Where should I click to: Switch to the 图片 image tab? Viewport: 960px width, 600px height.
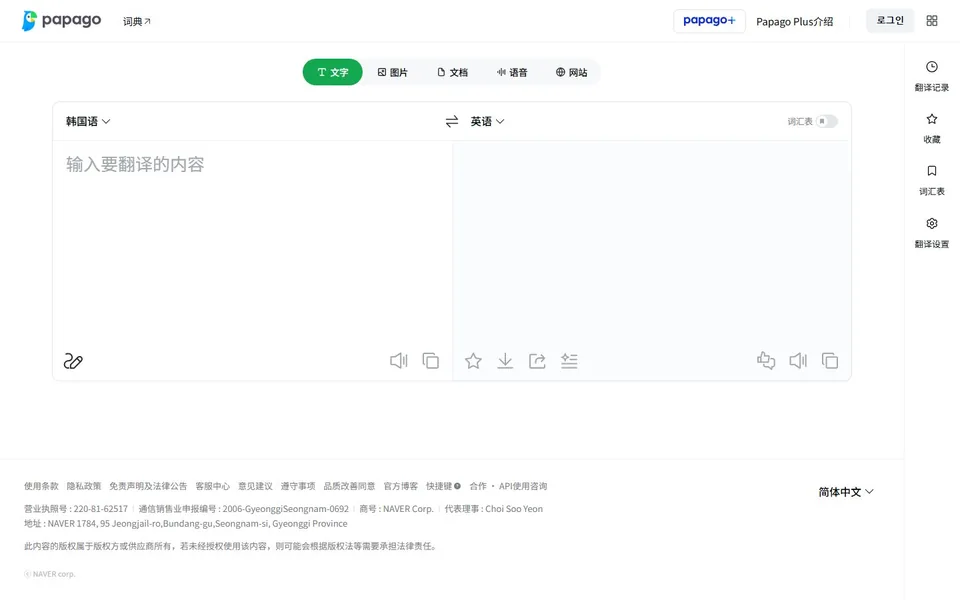[x=392, y=72]
